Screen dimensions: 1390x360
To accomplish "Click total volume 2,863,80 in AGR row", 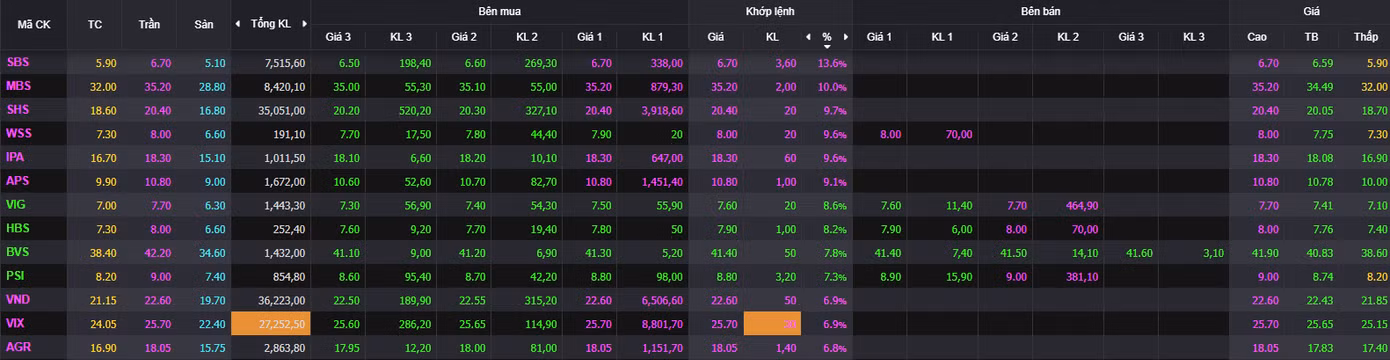I will coord(285,348).
